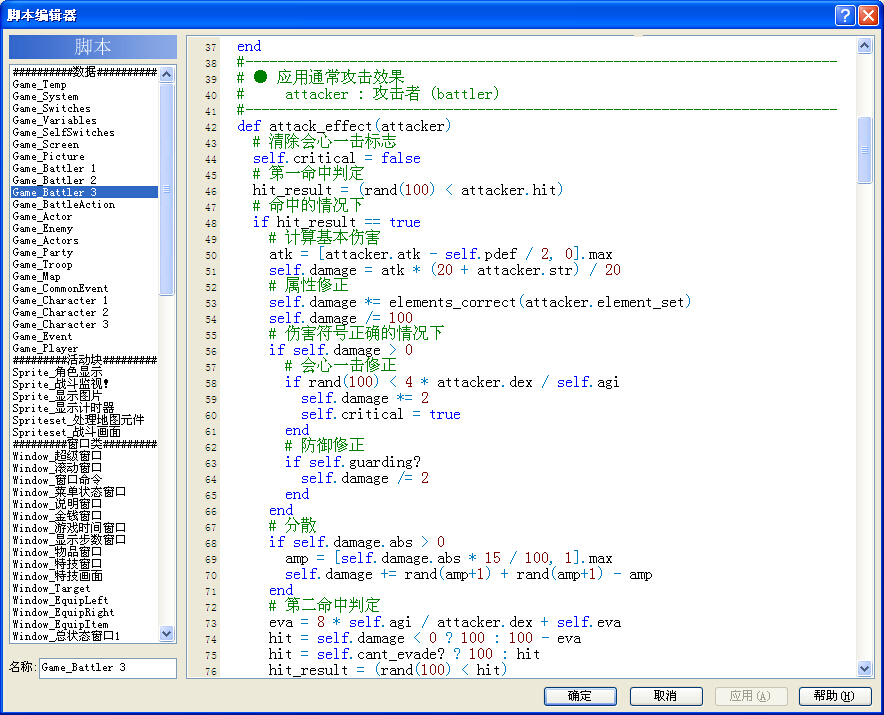The height and width of the screenshot is (715, 884).
Task: Close the script editor window
Action: (868, 15)
